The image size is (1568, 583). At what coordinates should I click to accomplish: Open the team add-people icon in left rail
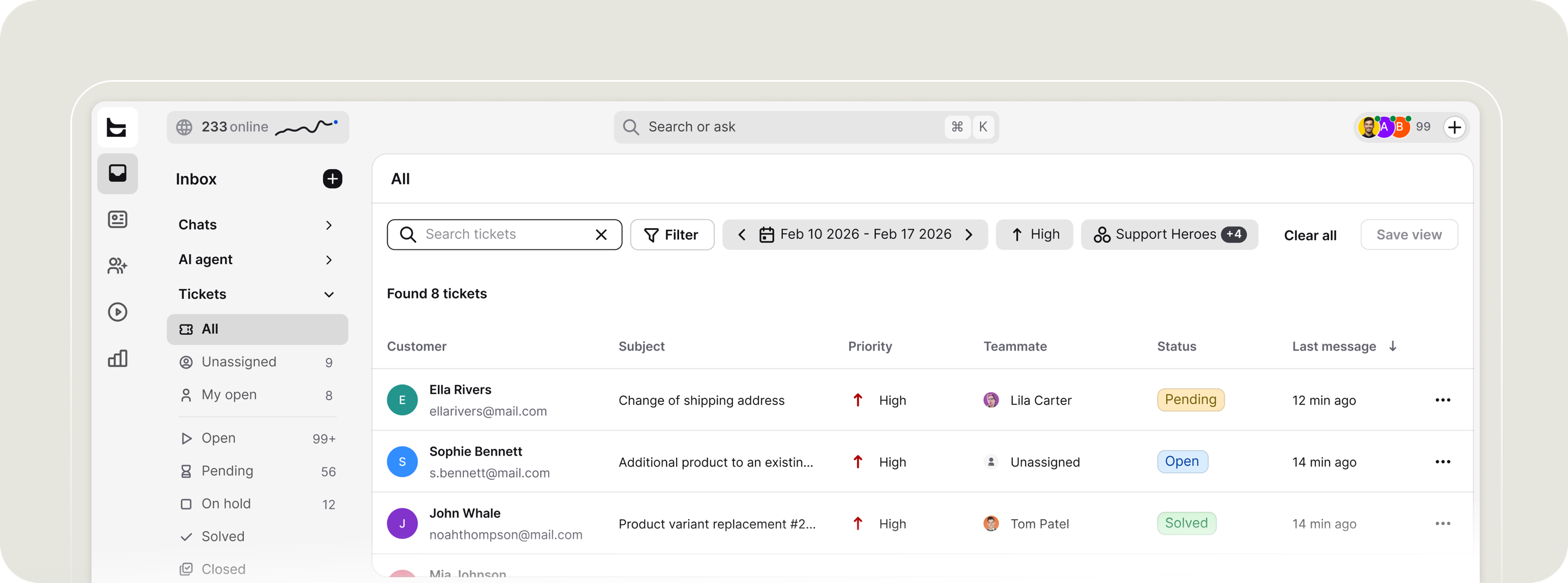pos(118,266)
